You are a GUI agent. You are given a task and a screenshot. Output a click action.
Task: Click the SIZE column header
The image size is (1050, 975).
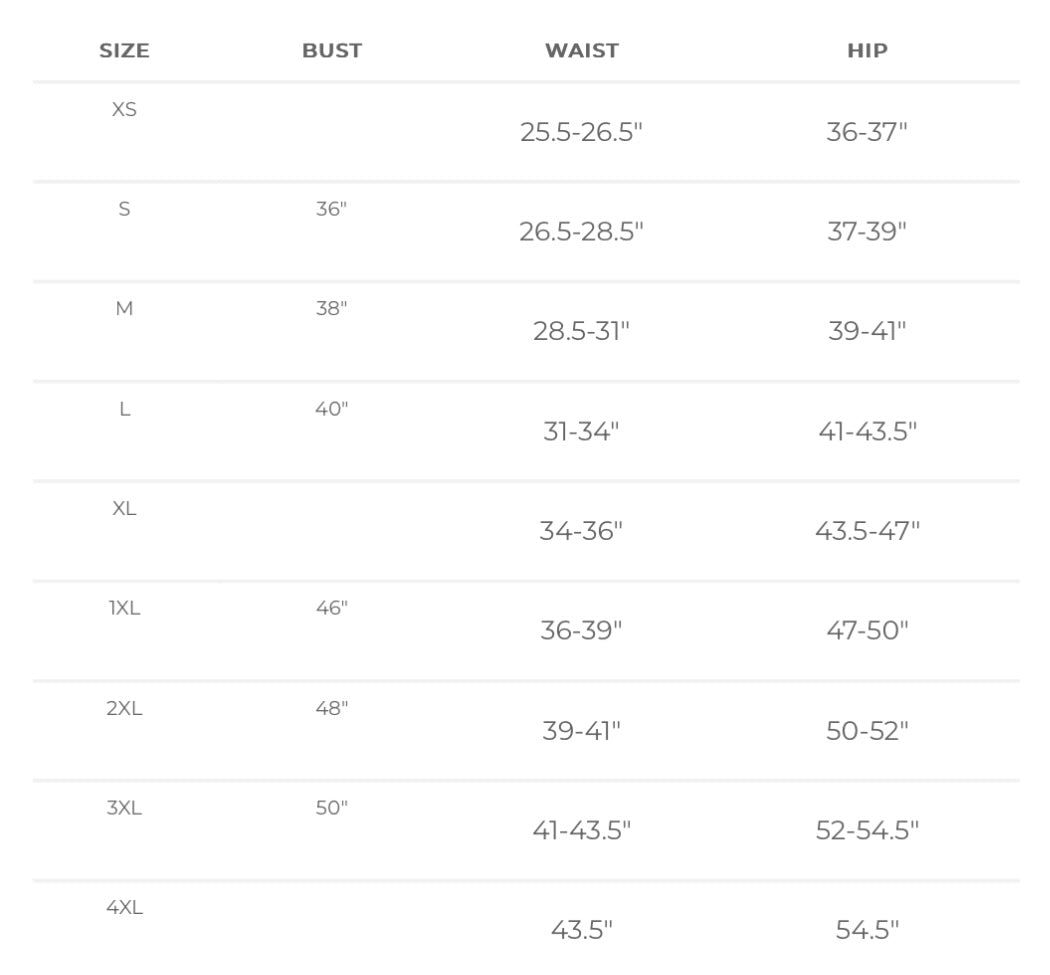[124, 51]
